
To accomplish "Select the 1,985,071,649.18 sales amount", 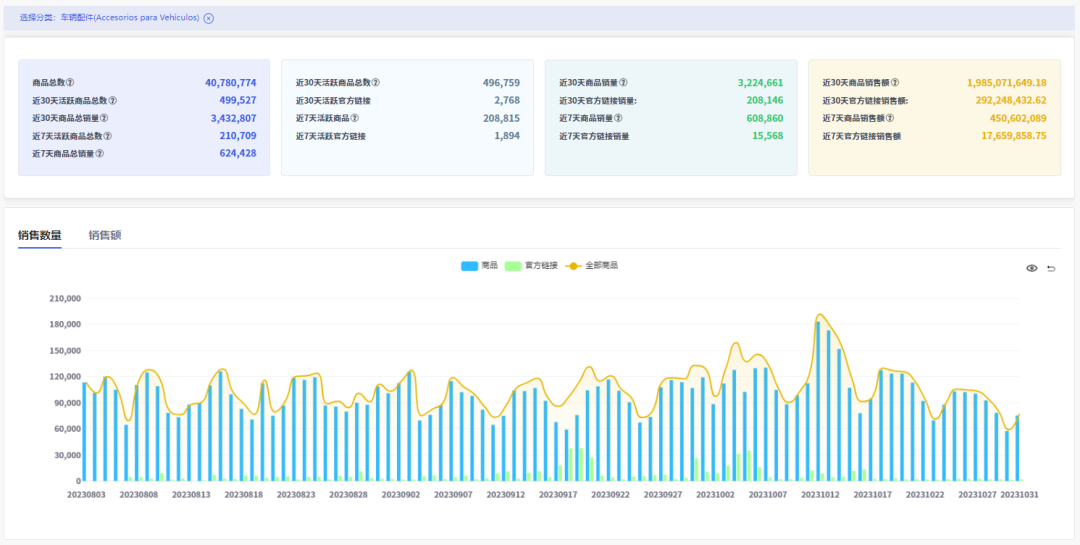I will [x=1007, y=83].
